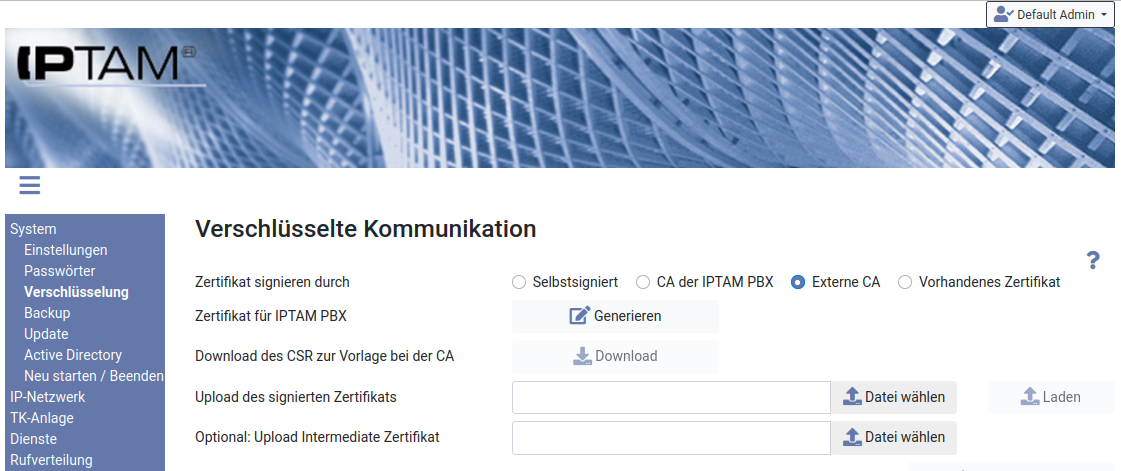Choose CA der IPTAM PBX option

click(643, 282)
